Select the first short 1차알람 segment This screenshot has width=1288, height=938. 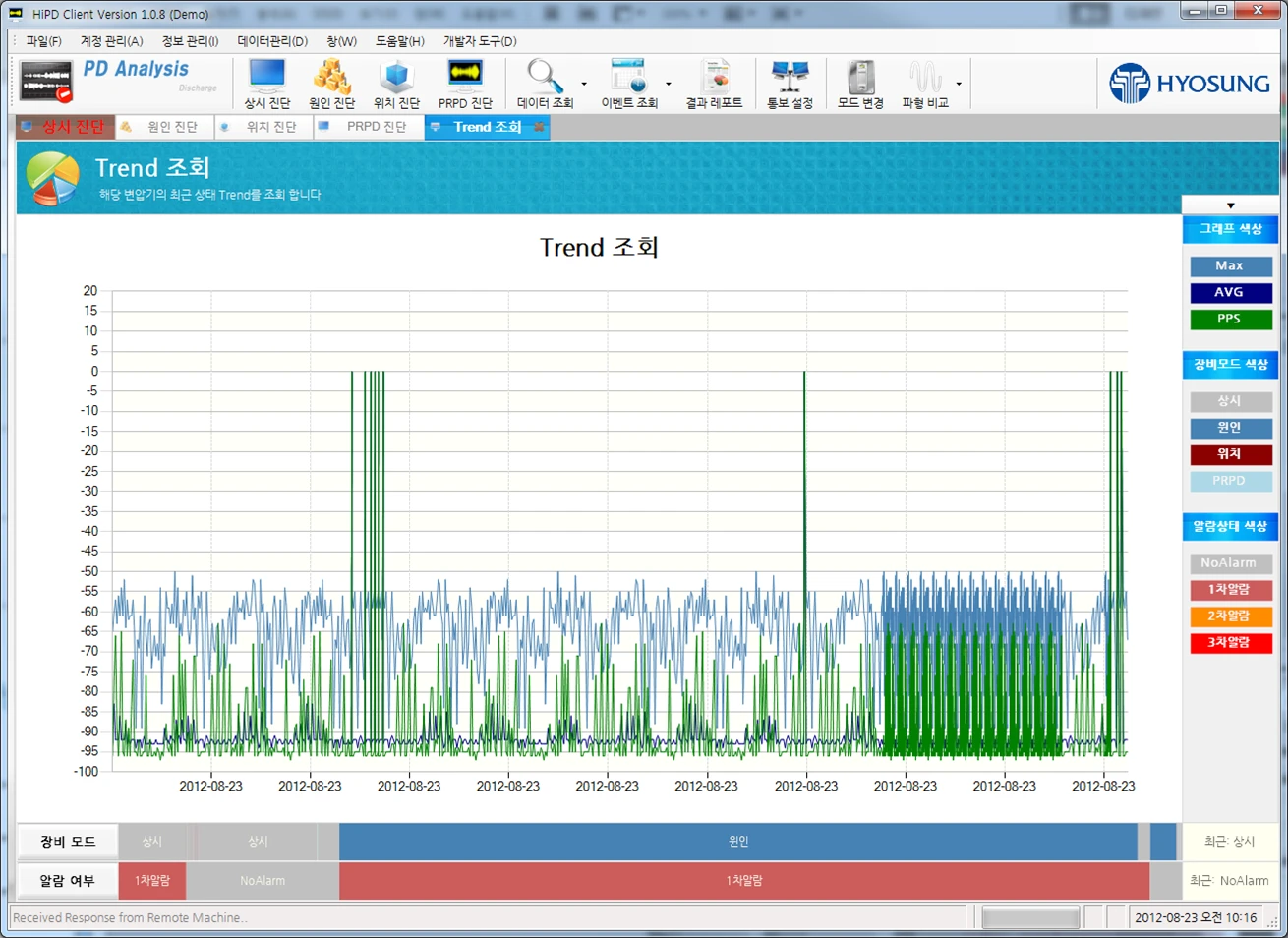[x=152, y=881]
